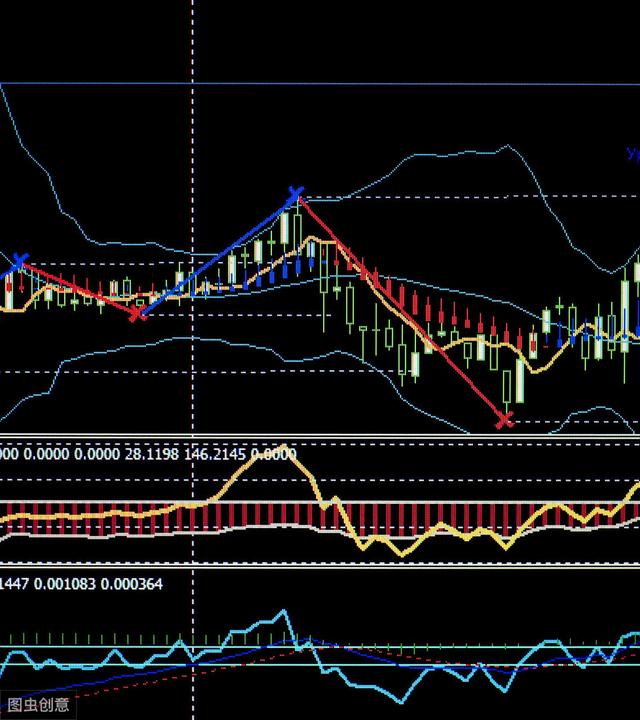Screen dimensions: 640x720
Task: Click the vertical dotted crosshair line
Action: pyautogui.click(x=192, y=120)
